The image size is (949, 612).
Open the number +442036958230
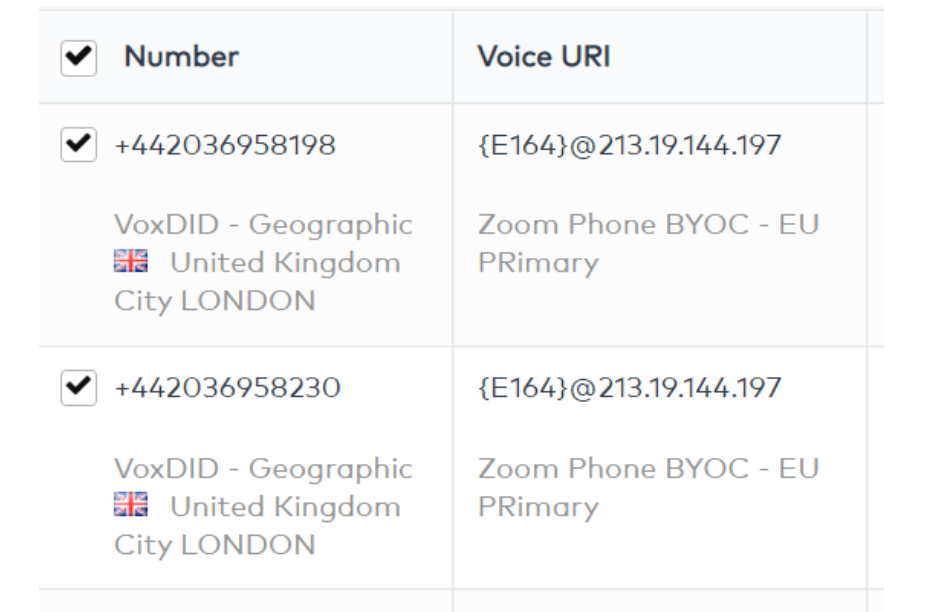click(x=227, y=388)
